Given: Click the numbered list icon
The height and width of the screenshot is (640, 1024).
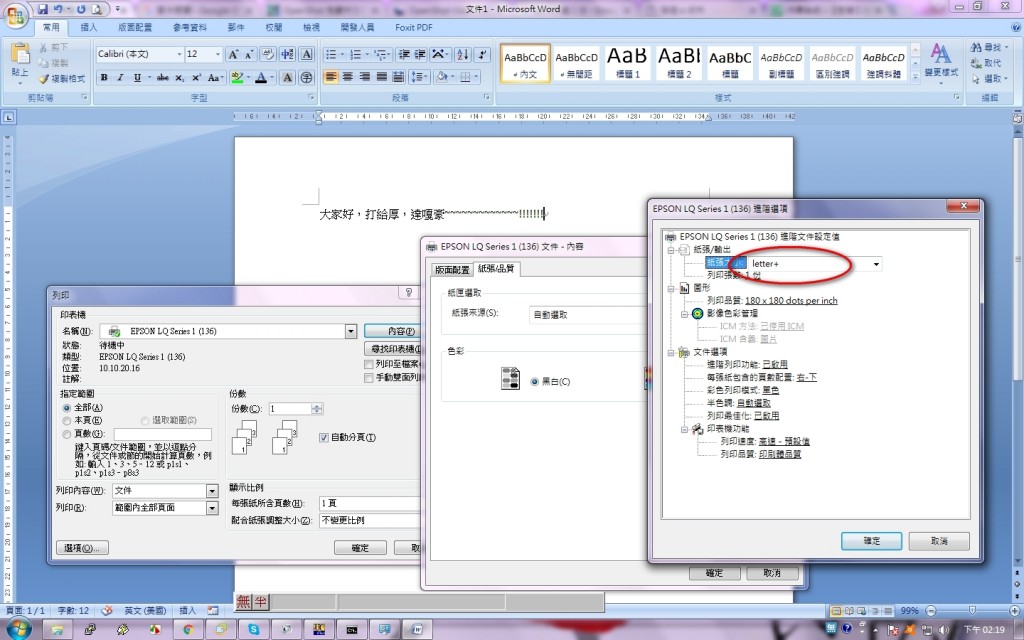Looking at the screenshot, I should [355, 54].
